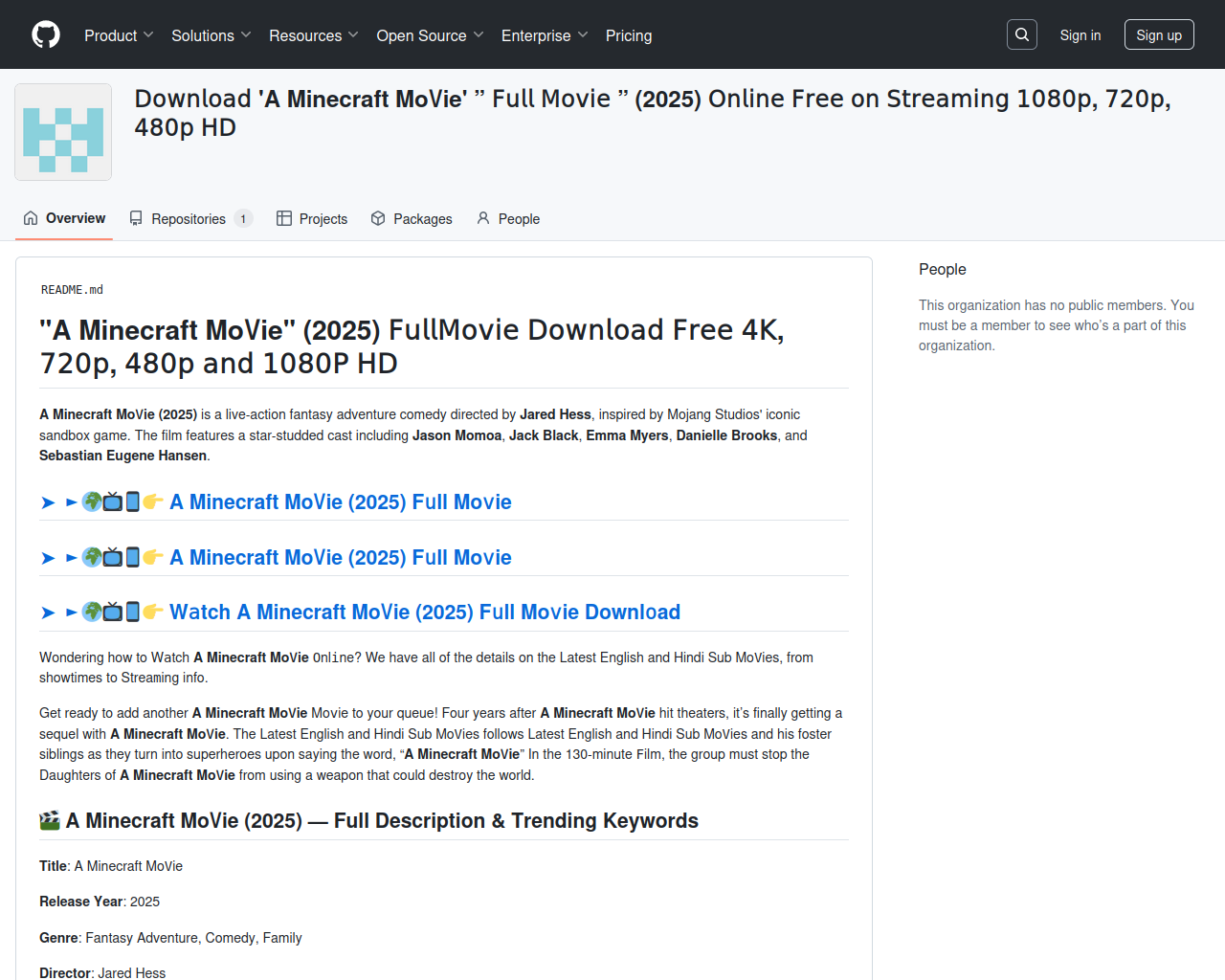
Task: Click the Packages cube icon
Action: (x=378, y=218)
